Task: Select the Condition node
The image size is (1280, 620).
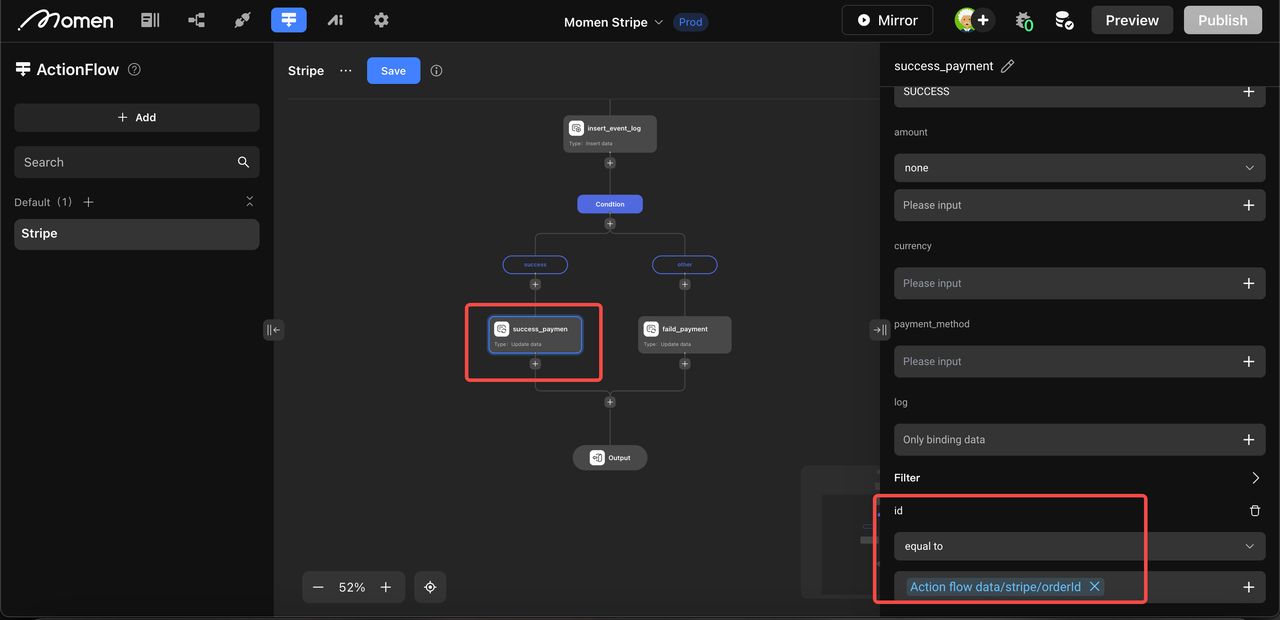Action: point(610,204)
